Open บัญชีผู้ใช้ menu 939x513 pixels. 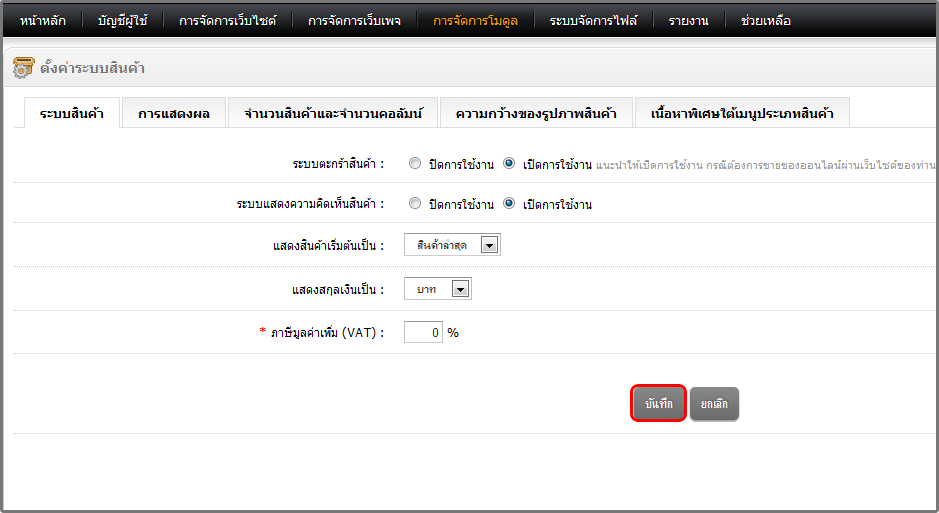pyautogui.click(x=122, y=21)
